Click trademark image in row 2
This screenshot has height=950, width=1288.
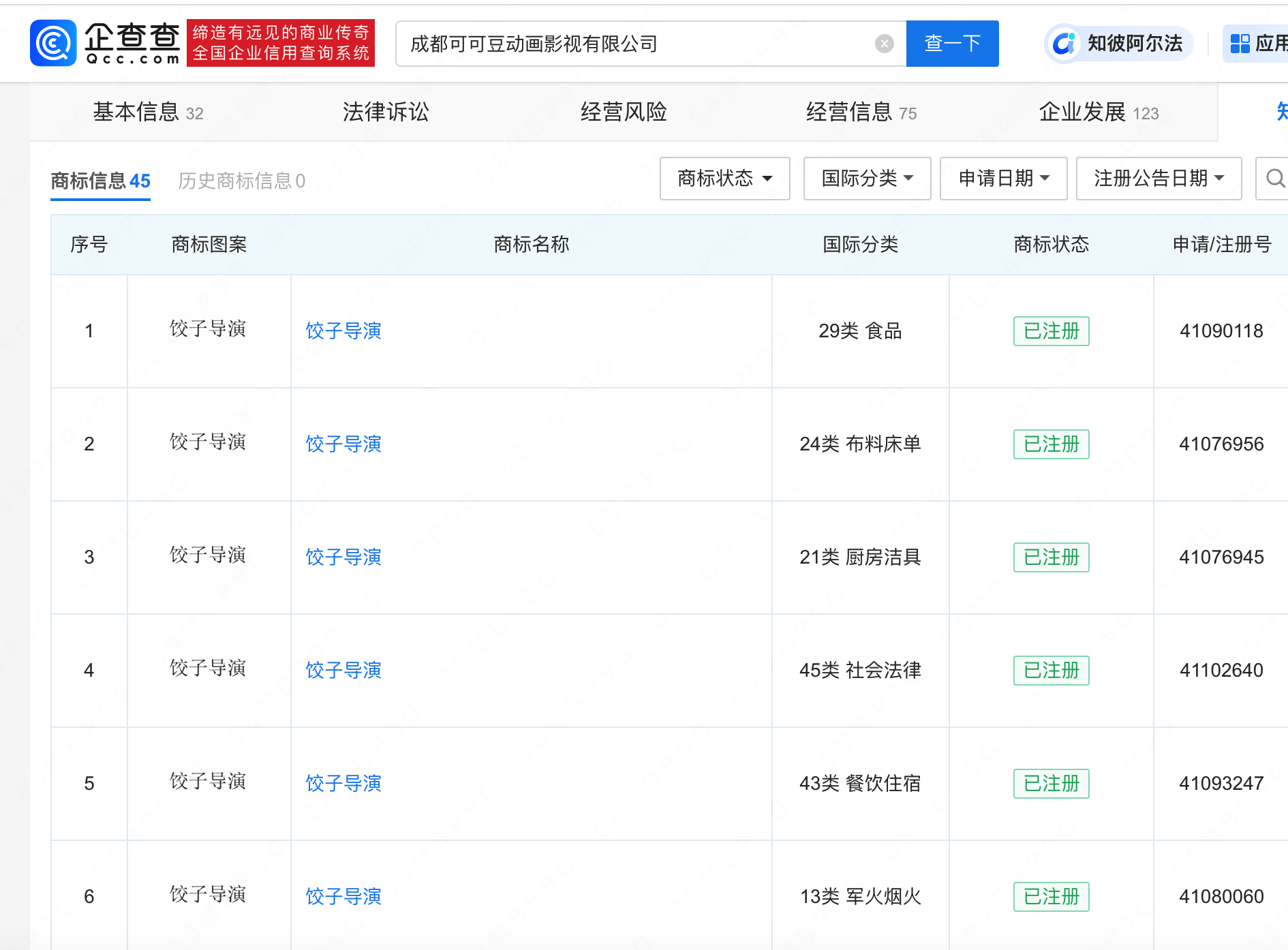[208, 442]
